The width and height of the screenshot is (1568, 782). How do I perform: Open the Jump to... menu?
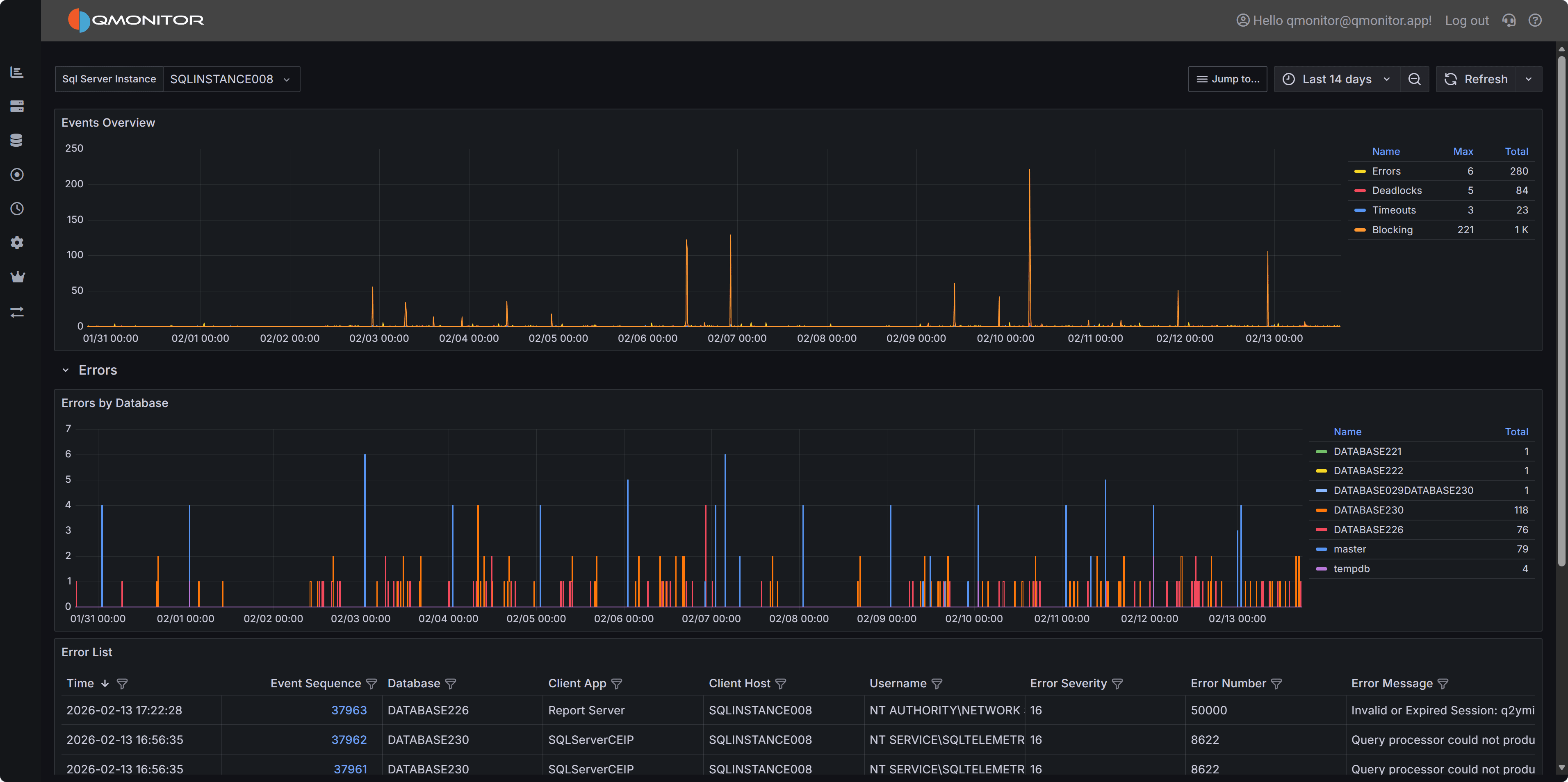point(1227,79)
